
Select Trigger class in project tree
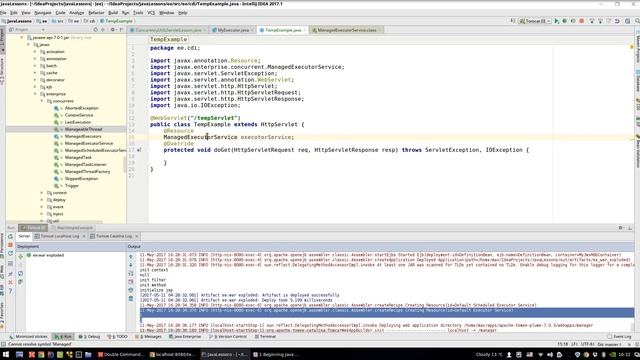(x=71, y=186)
